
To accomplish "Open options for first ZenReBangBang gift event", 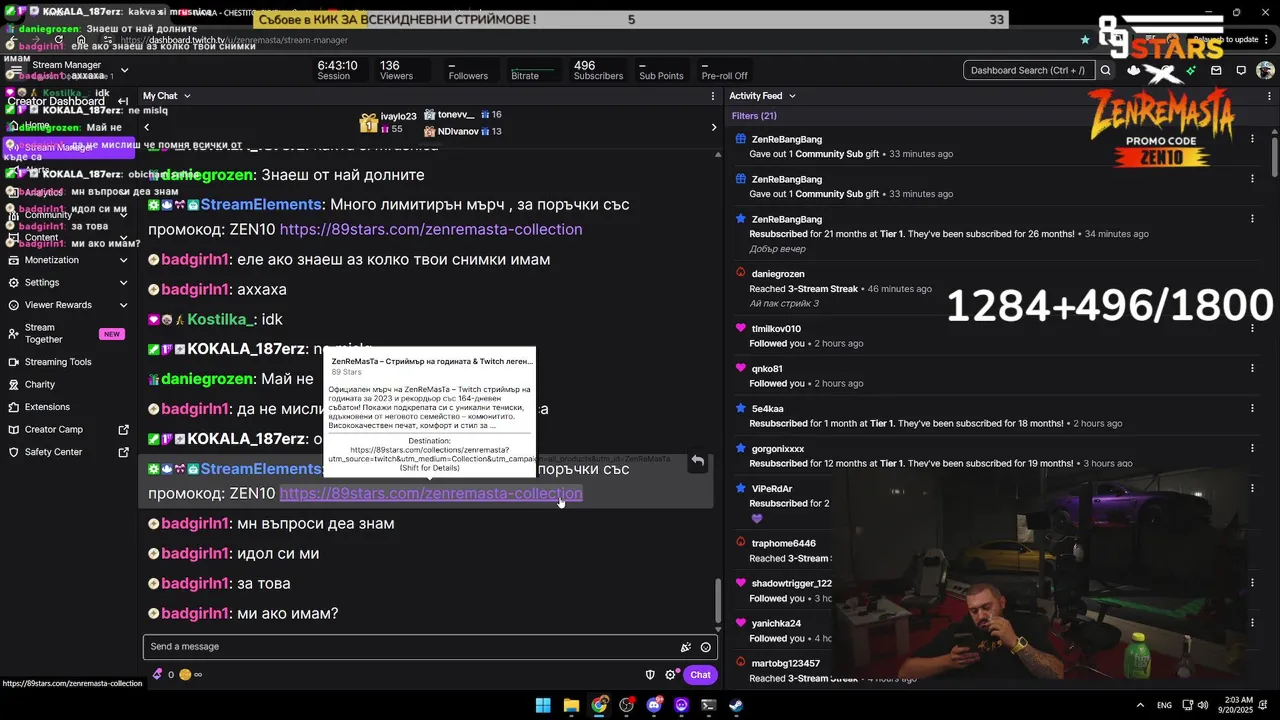I will point(1252,139).
